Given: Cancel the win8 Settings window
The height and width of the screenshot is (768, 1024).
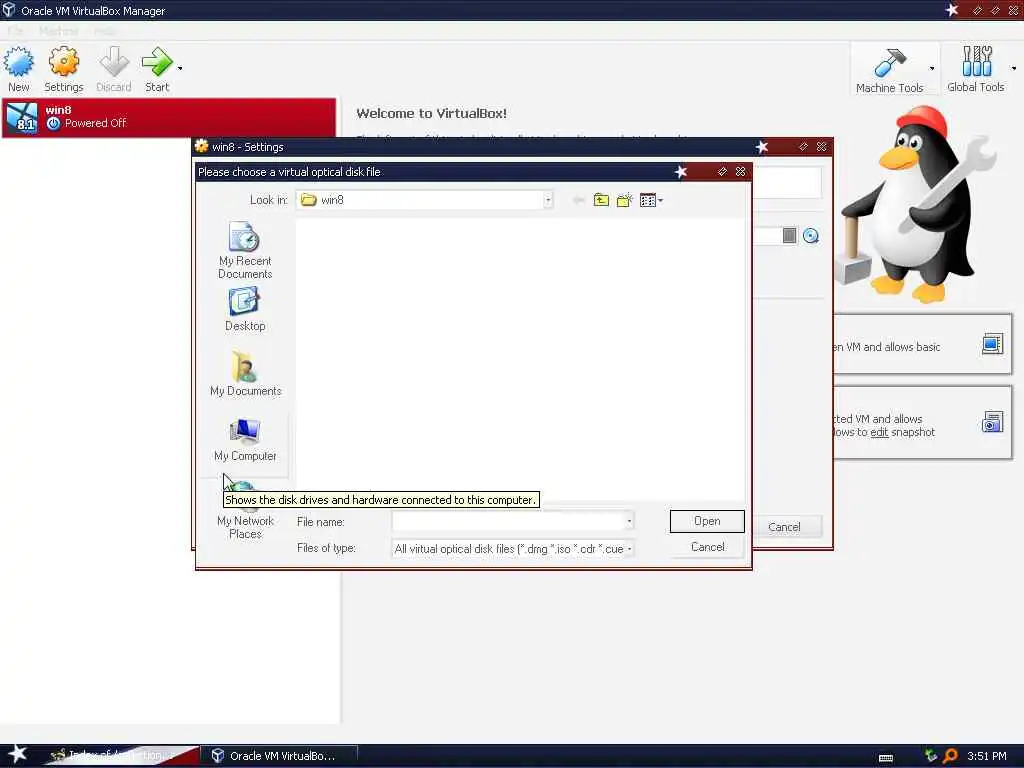Looking at the screenshot, I should [784, 527].
